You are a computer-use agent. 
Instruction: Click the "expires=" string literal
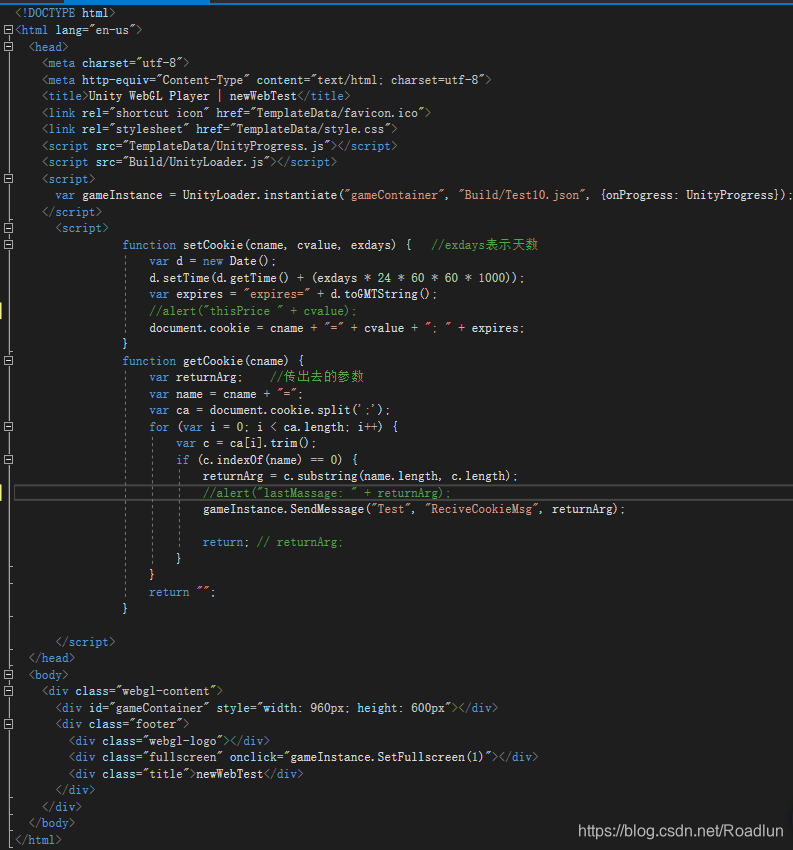277,294
